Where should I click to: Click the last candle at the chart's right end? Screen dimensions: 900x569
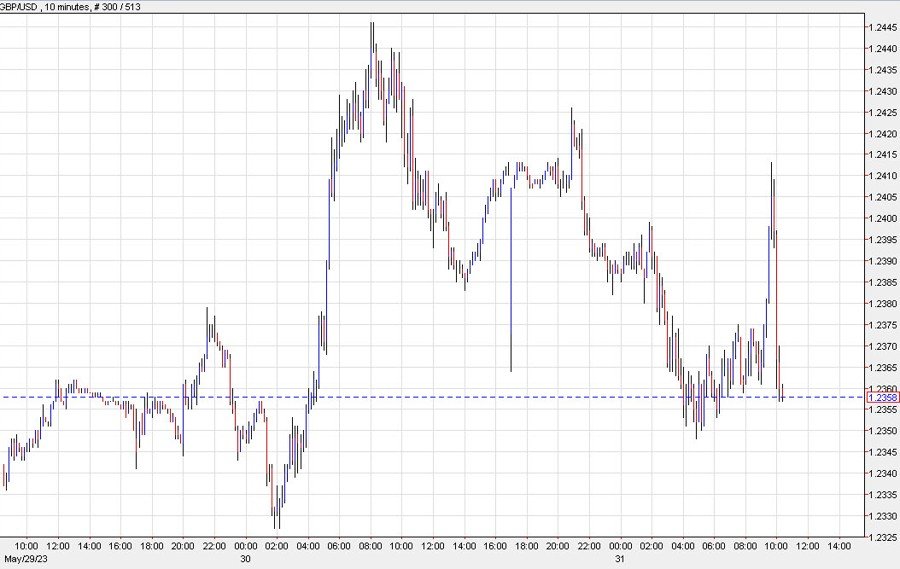coord(781,392)
